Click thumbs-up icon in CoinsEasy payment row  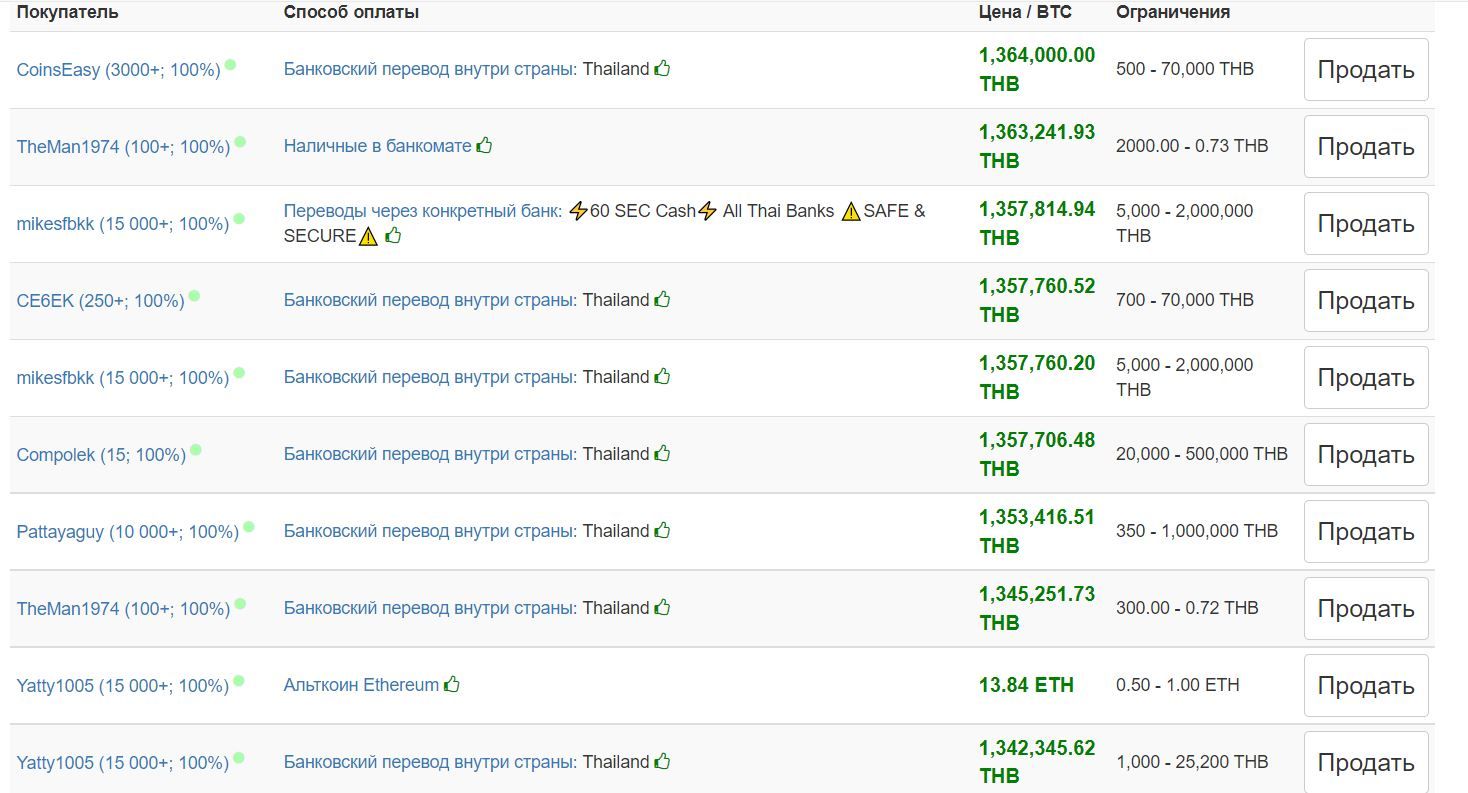coord(662,69)
